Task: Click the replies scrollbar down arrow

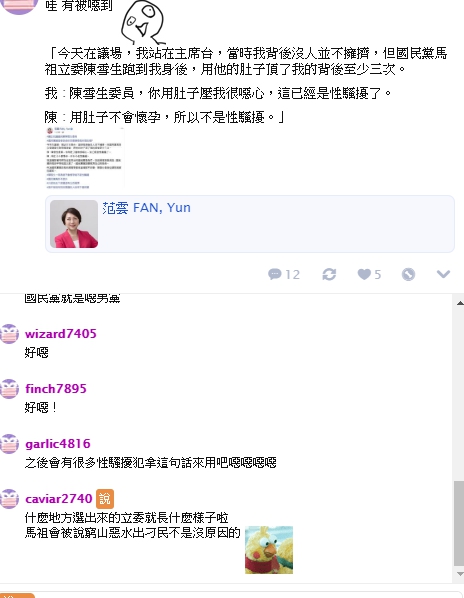Action: [459, 574]
